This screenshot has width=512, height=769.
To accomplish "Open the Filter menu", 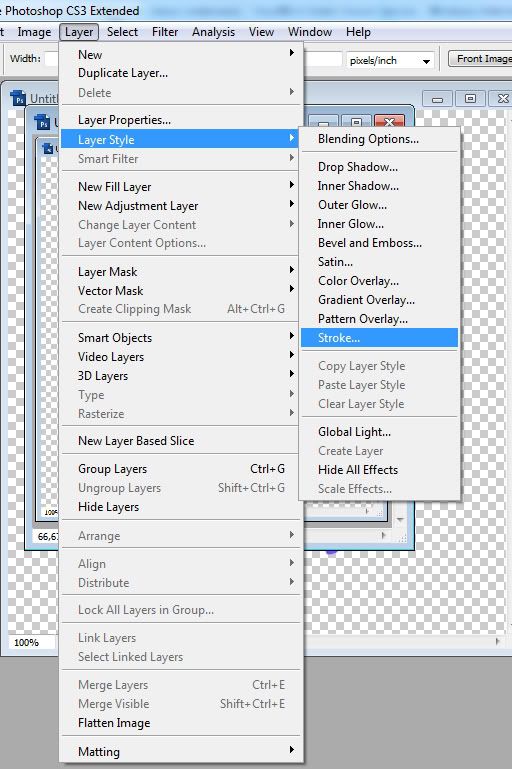I will click(165, 32).
